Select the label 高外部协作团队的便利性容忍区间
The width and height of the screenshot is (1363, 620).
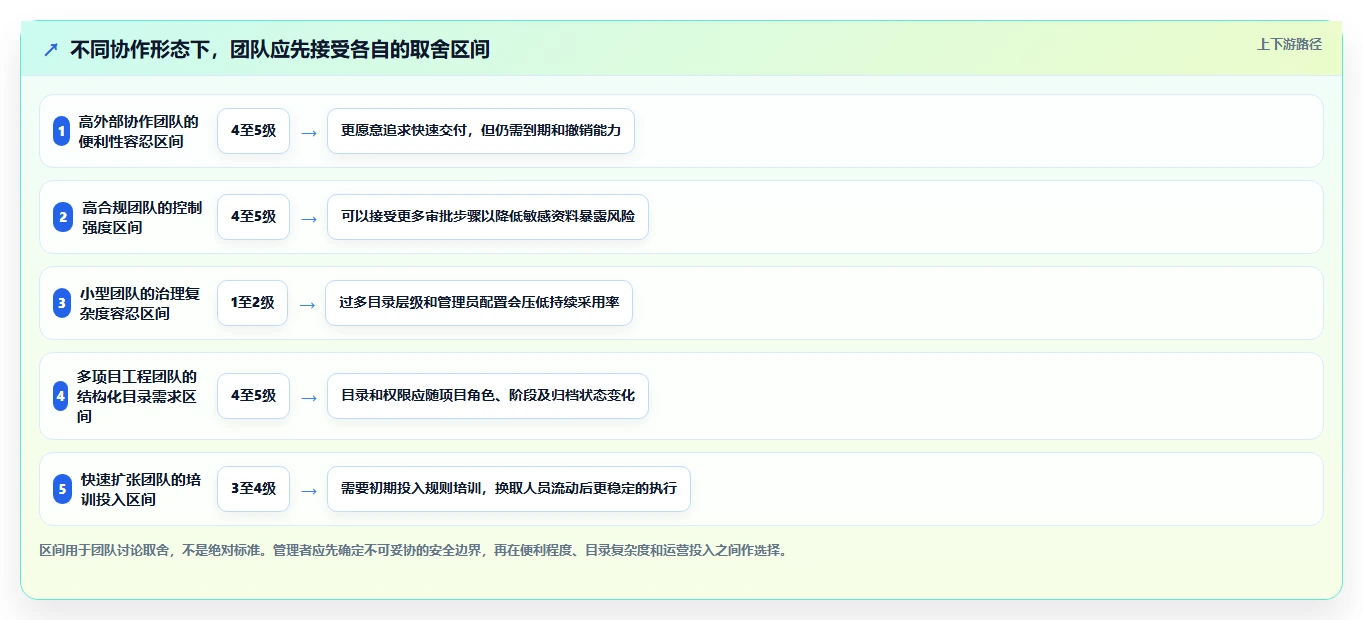pyautogui.click(x=139, y=131)
